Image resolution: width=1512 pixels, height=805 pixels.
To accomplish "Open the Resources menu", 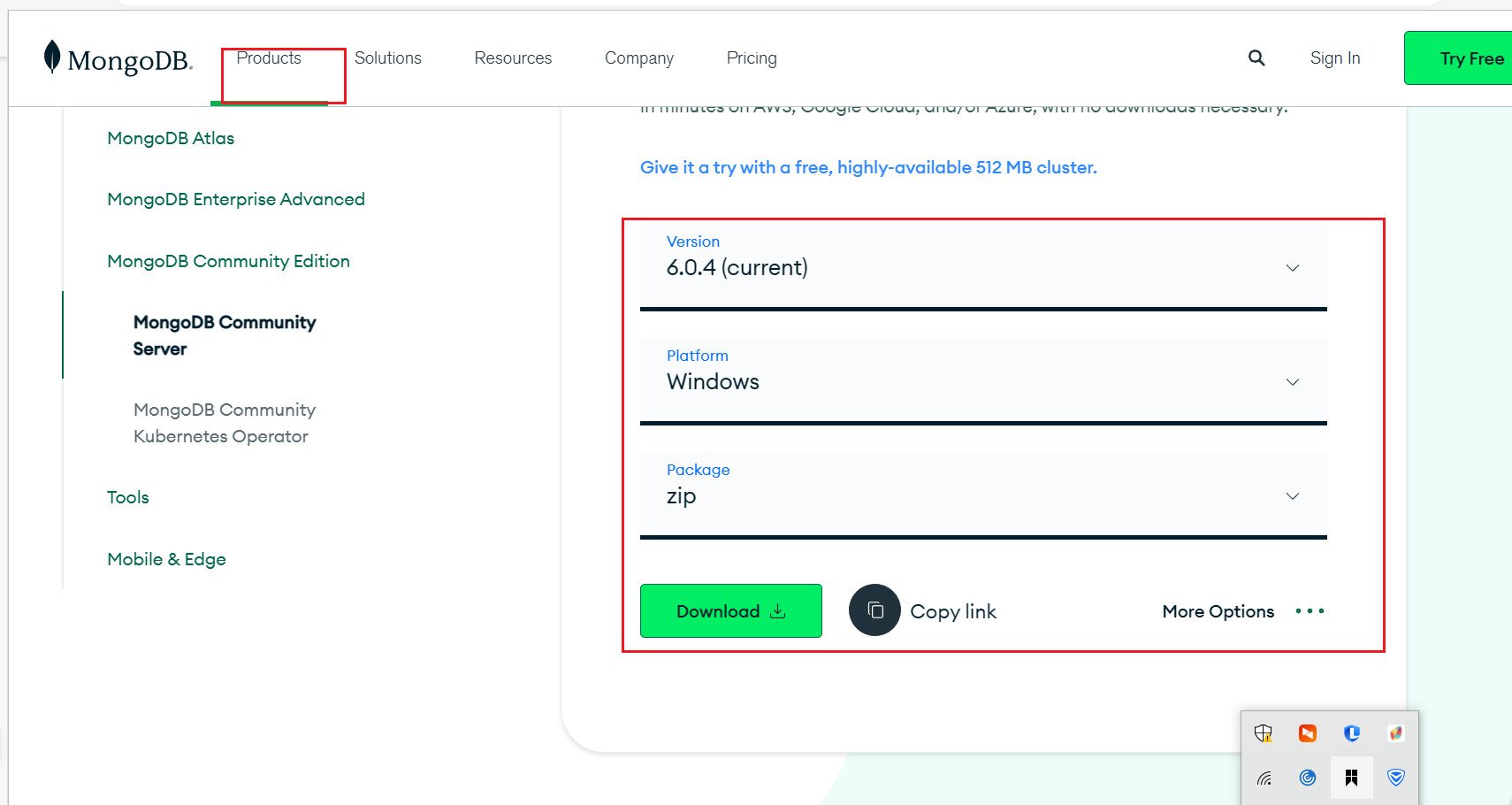I will point(513,58).
